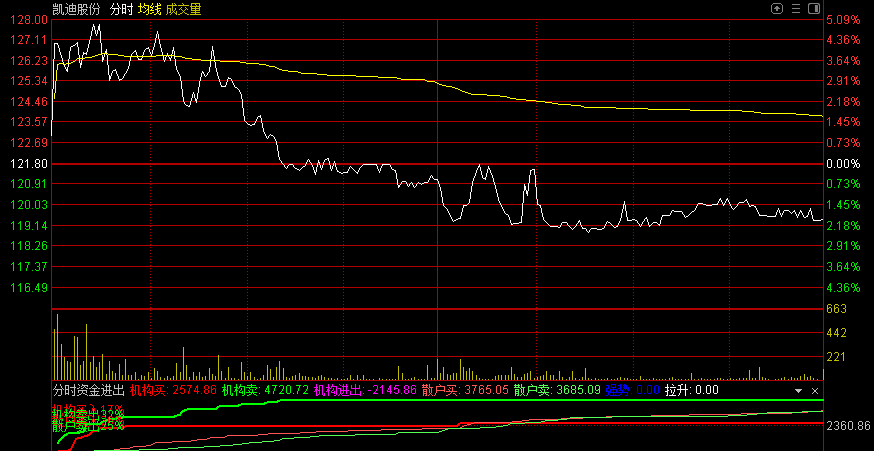
Task: Click the 成交量 legend label
Action: (x=183, y=9)
